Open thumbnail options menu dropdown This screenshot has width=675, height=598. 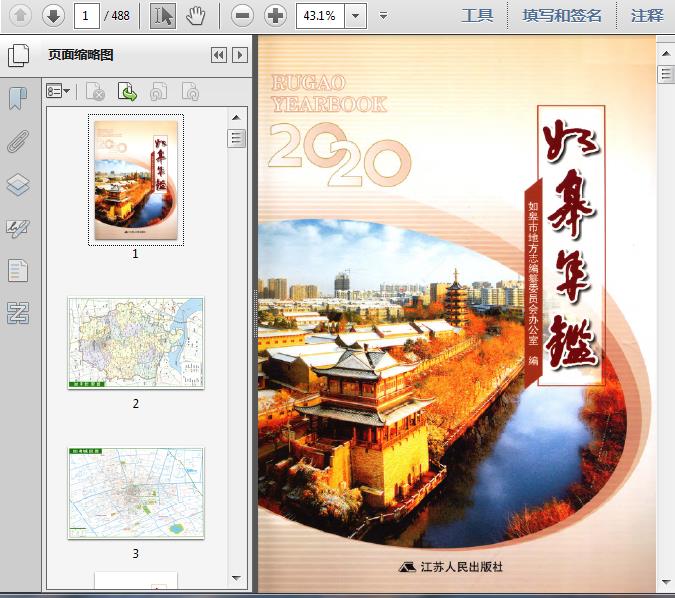(58, 91)
